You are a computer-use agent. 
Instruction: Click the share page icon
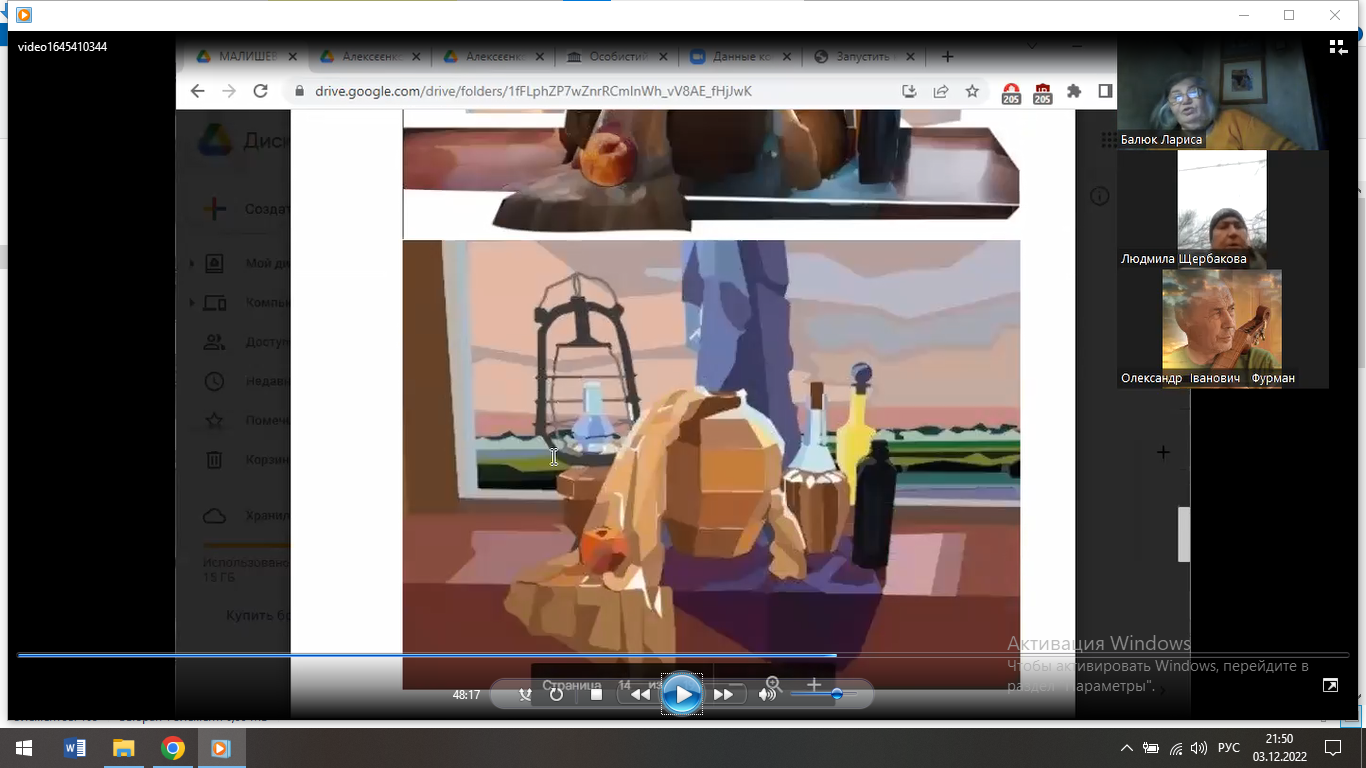tap(941, 91)
